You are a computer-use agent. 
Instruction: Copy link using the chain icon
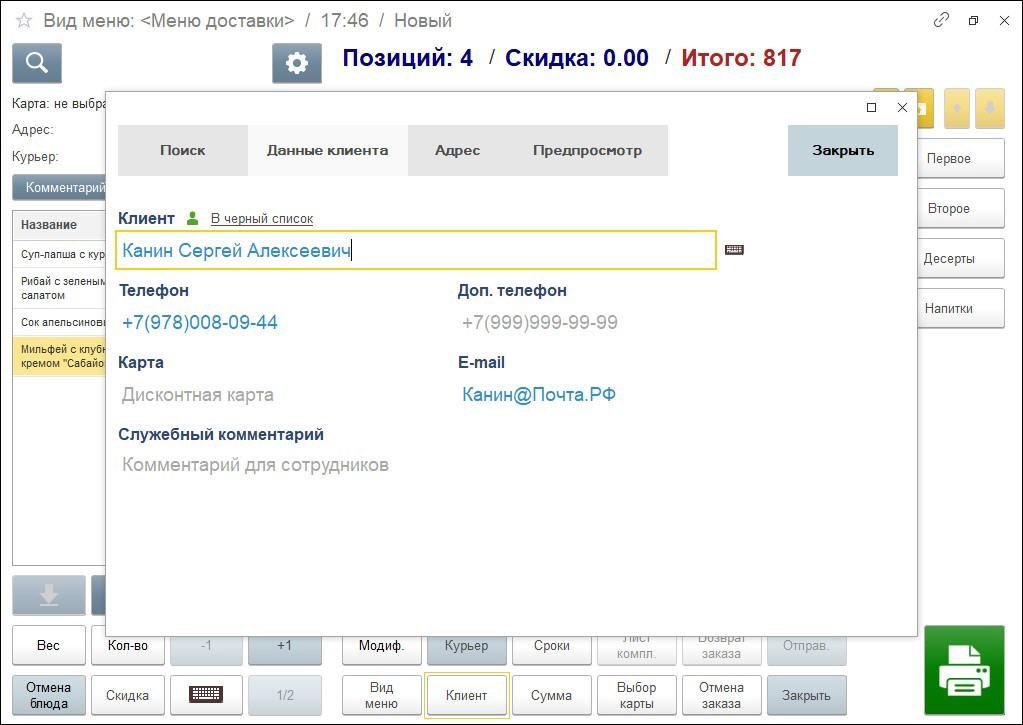pyautogui.click(x=940, y=20)
